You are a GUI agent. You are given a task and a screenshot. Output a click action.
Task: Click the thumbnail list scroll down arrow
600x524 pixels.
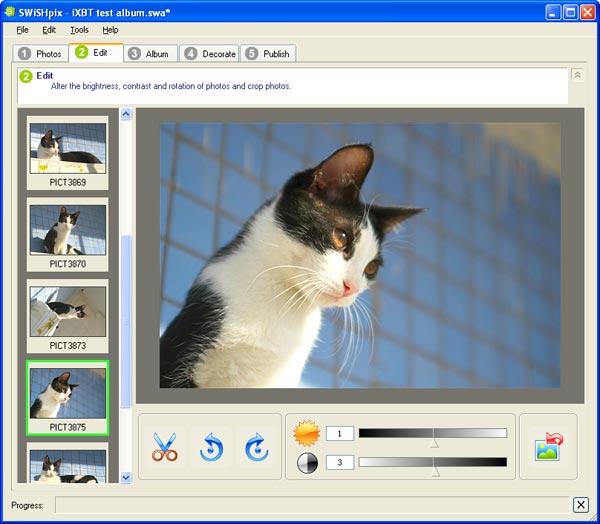[x=126, y=477]
